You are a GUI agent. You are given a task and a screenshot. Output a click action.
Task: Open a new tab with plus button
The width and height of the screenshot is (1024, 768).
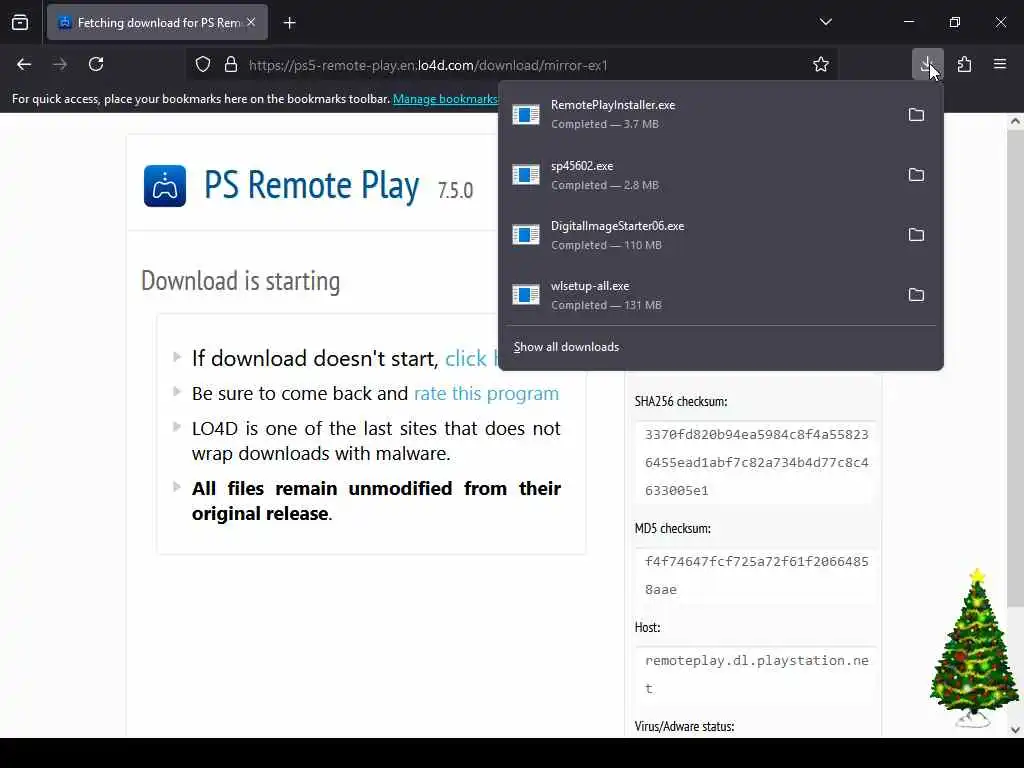(x=290, y=23)
